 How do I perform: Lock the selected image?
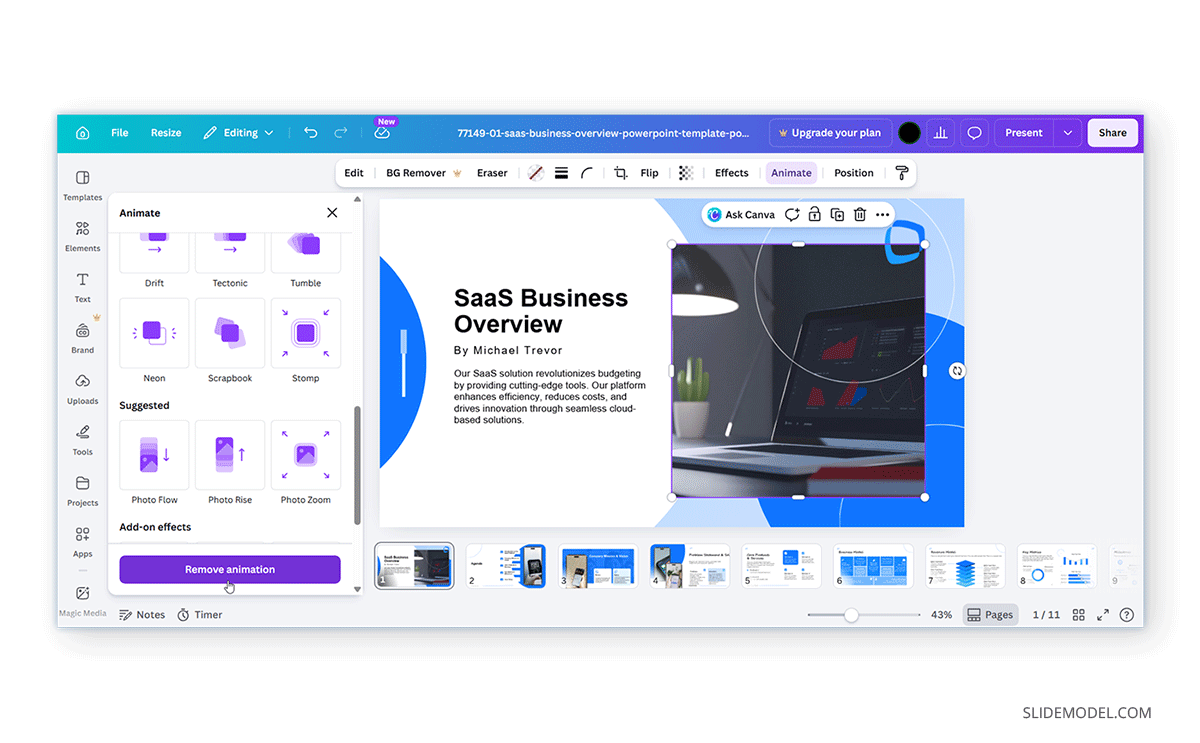[815, 215]
